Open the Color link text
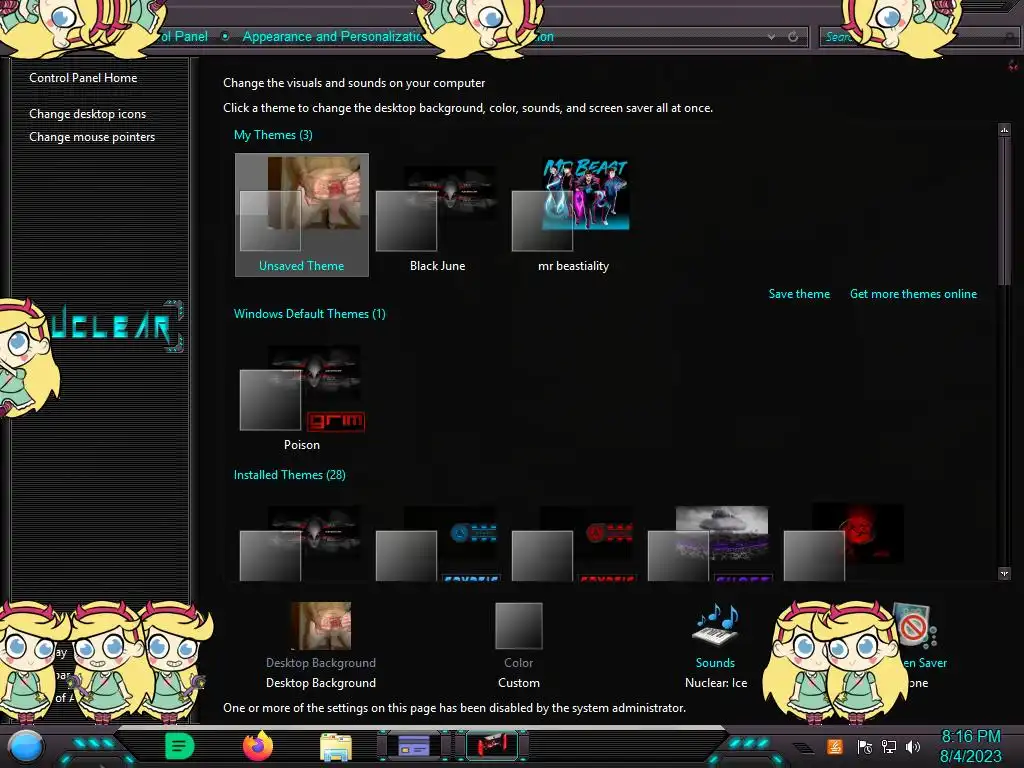This screenshot has width=1024, height=768. click(519, 663)
